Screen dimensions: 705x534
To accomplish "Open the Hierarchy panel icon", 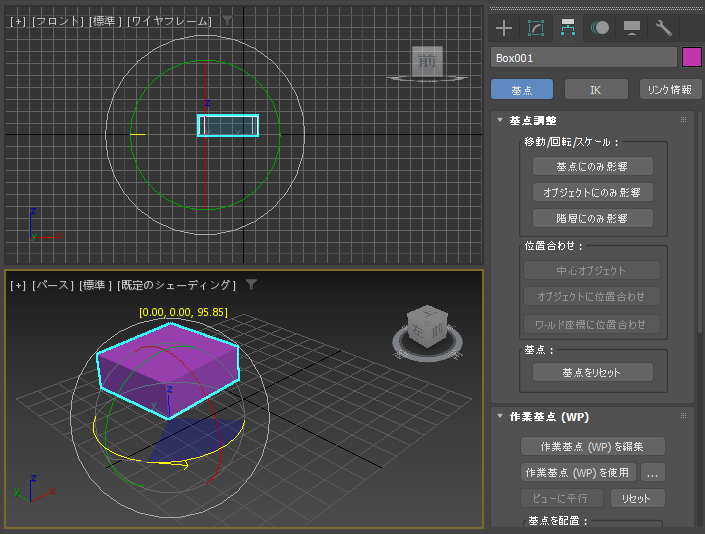I will tap(567, 28).
